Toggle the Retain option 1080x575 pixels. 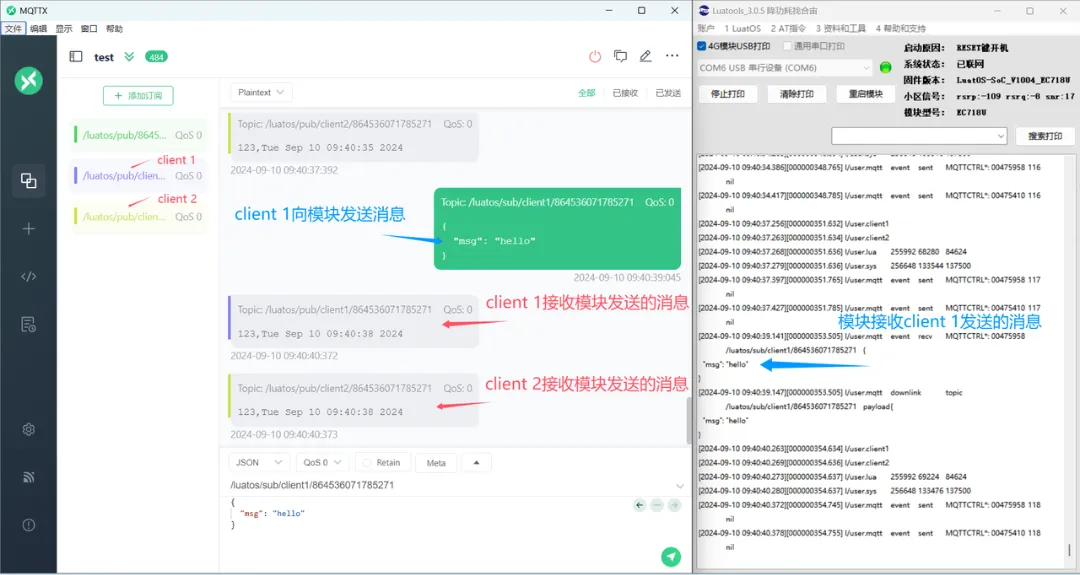pyautogui.click(x=382, y=462)
